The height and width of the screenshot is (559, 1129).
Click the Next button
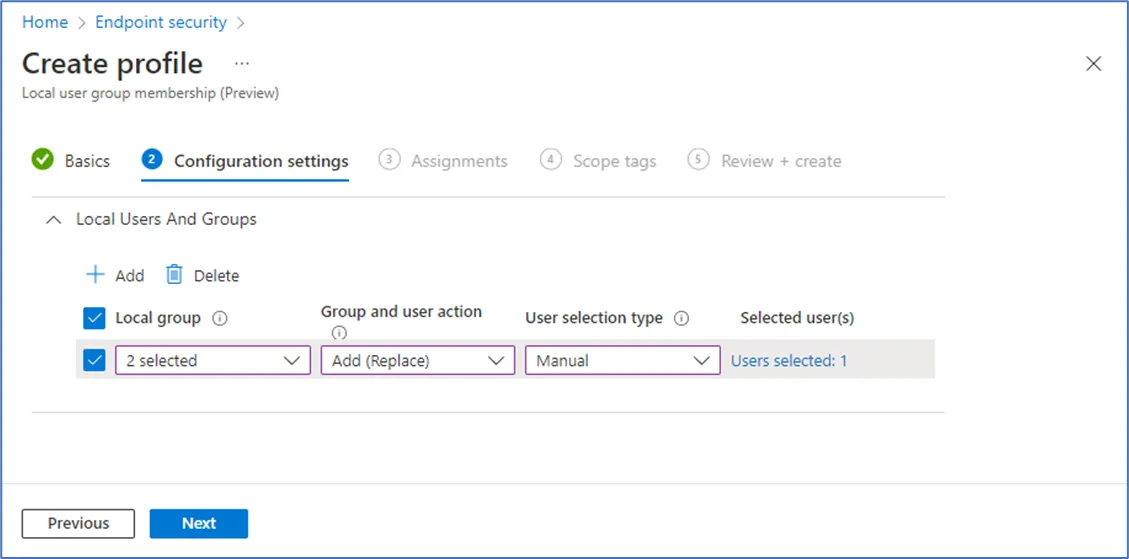(x=199, y=524)
